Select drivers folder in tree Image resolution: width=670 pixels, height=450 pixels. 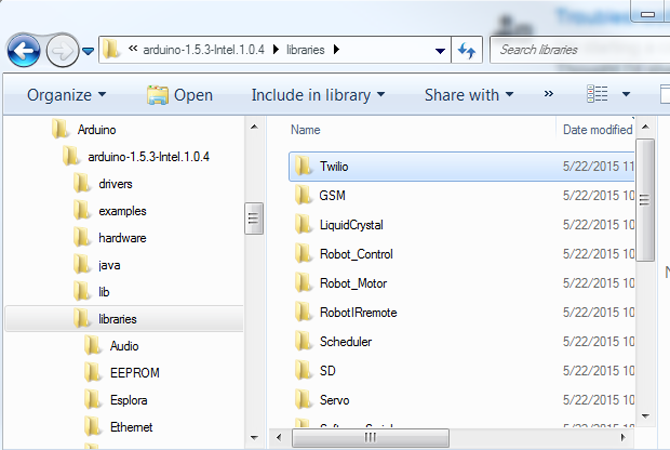click(x=115, y=184)
